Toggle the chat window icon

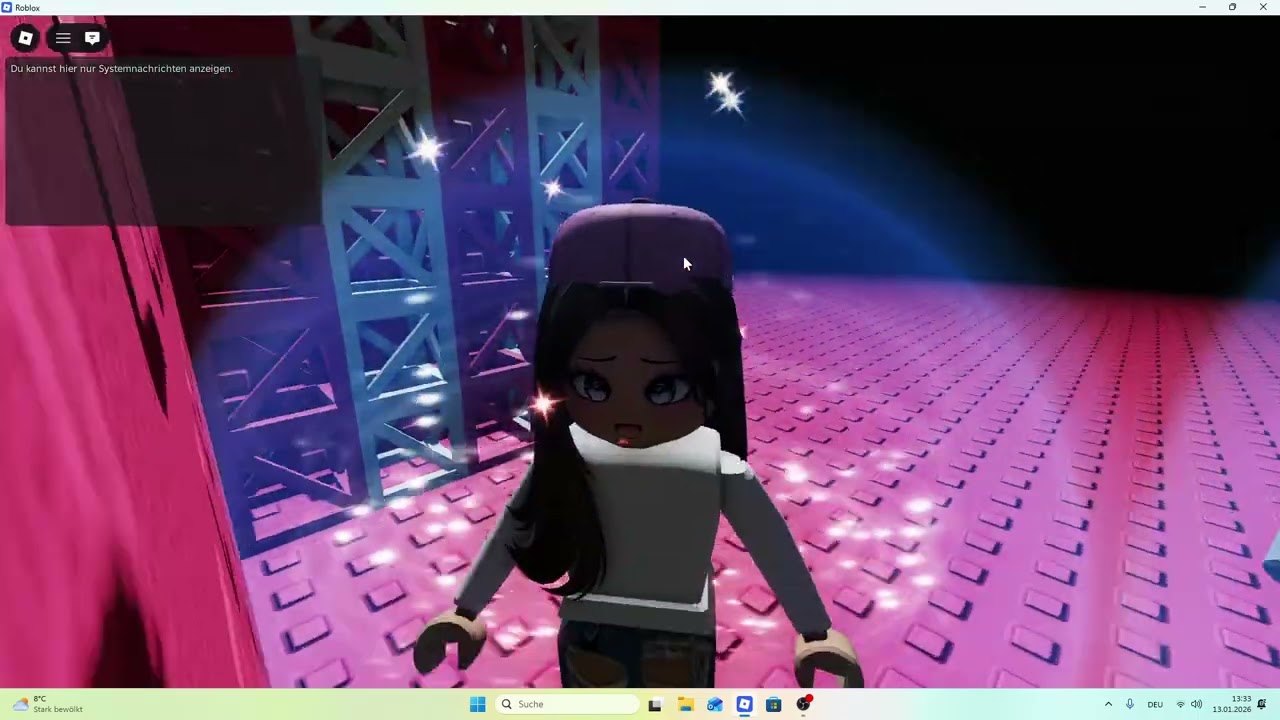click(92, 38)
